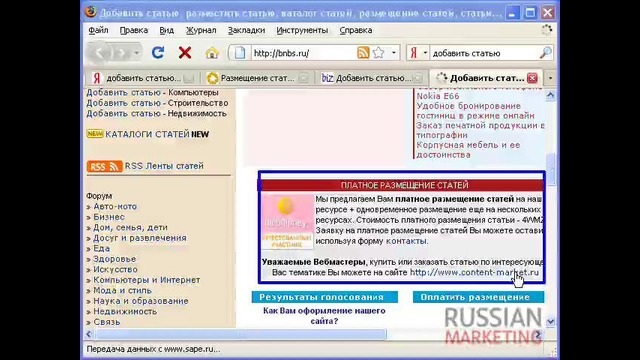Click the Yandex search engine icon
This screenshot has width=640, height=360.
pos(413,53)
